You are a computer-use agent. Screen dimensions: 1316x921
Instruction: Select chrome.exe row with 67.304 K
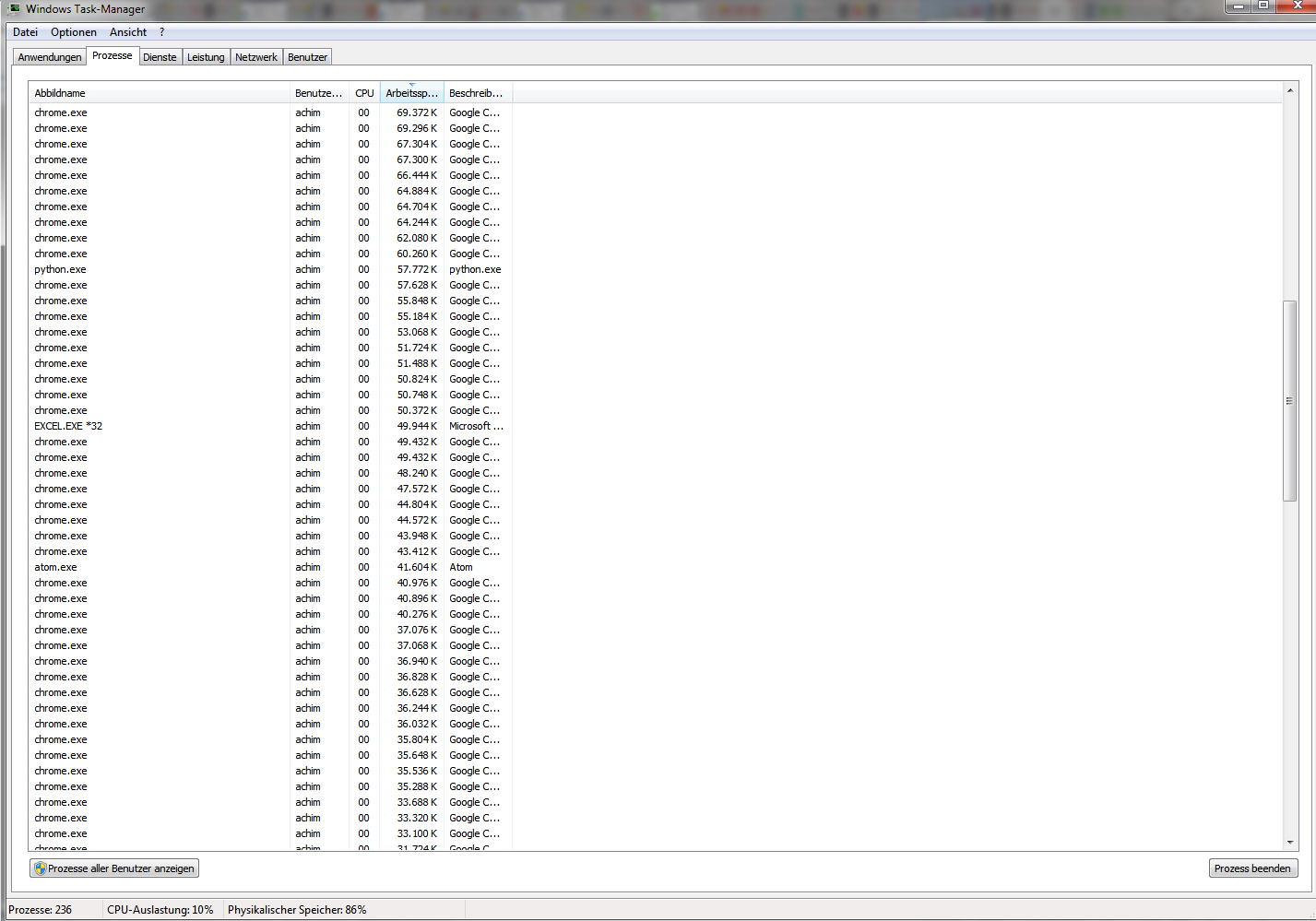tap(270, 144)
